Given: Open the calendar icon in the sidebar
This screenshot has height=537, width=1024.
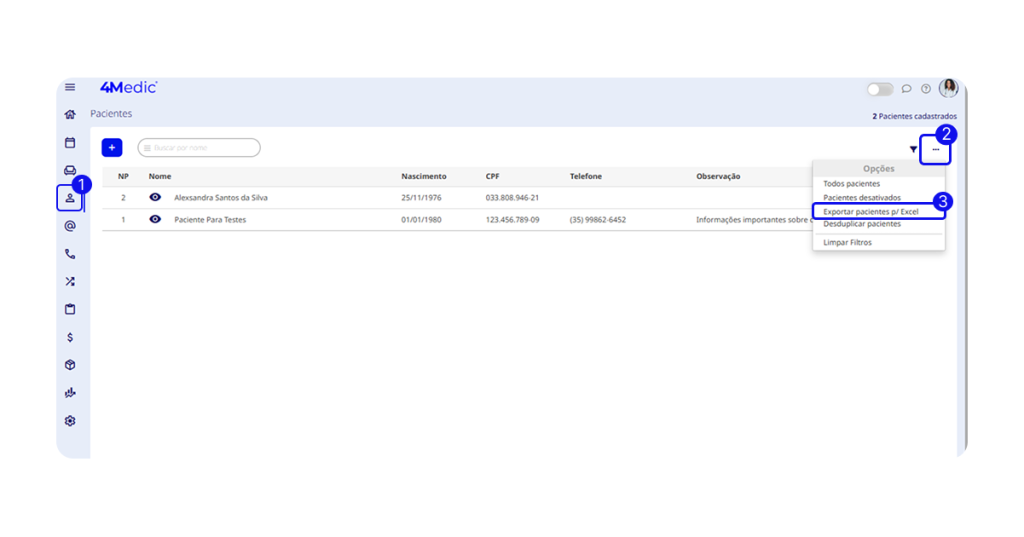Looking at the screenshot, I should [x=70, y=143].
